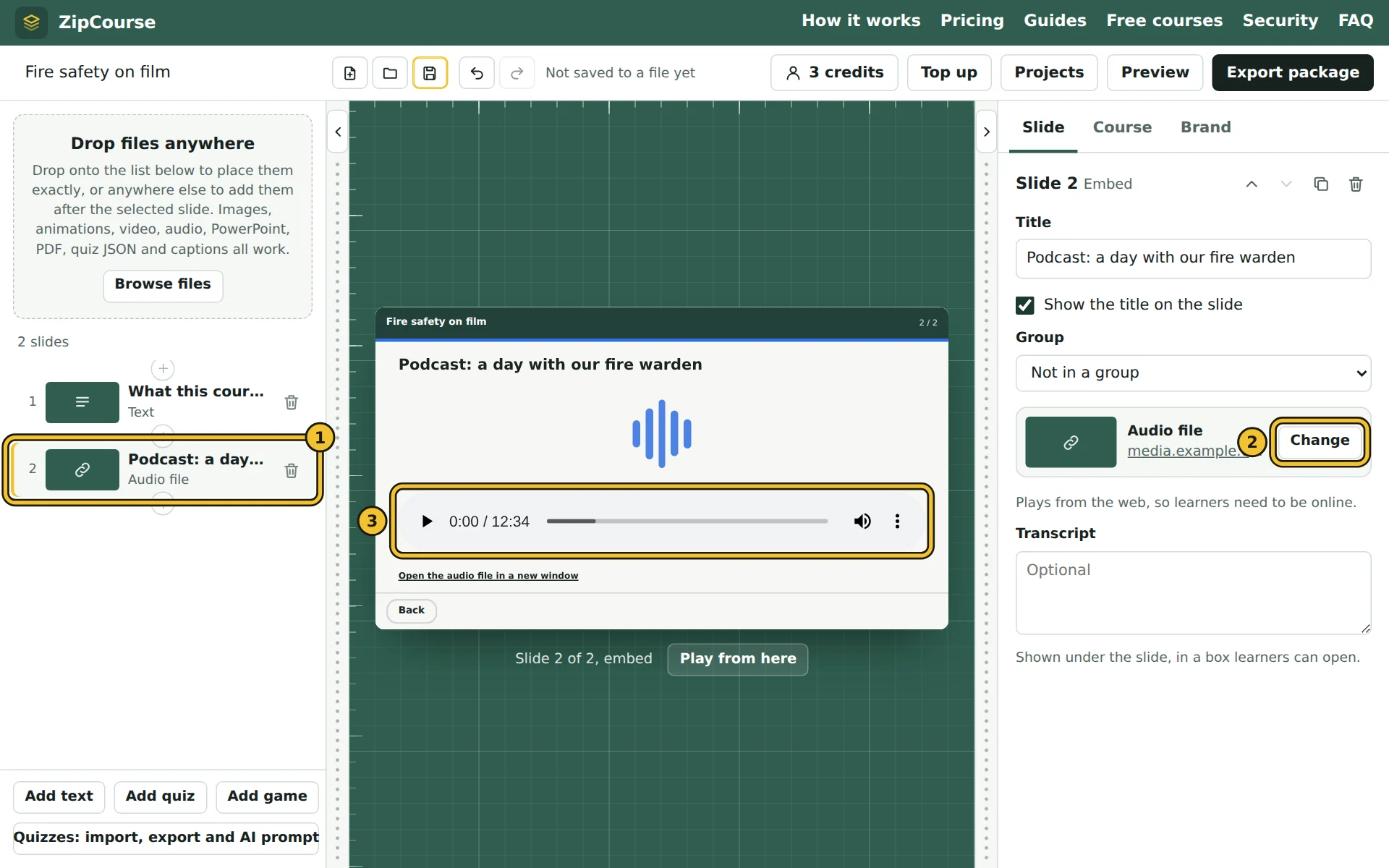Screen dimensions: 1389x868
Task: Open the audio player's three-dot menu
Action: 897,522
